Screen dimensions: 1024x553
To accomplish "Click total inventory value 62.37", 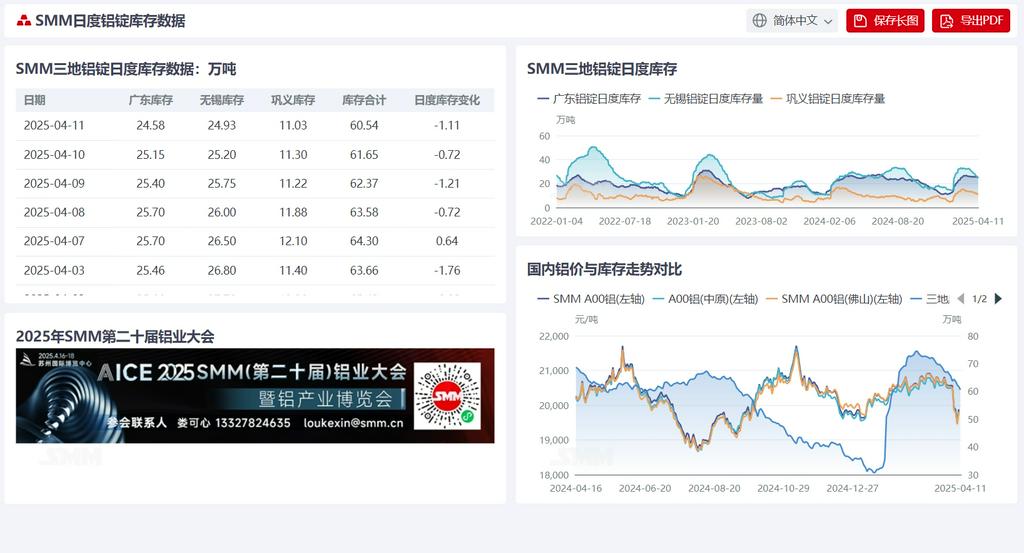I will (364, 183).
